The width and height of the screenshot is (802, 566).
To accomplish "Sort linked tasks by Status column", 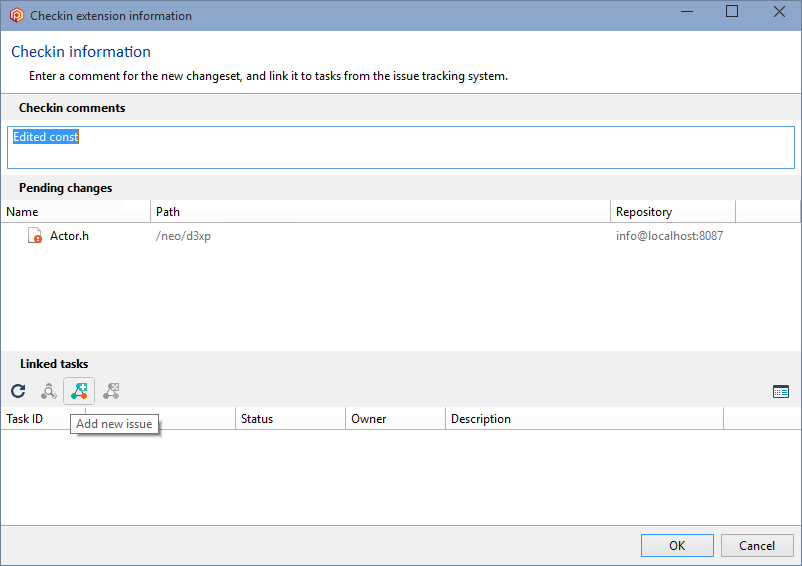I will (290, 419).
